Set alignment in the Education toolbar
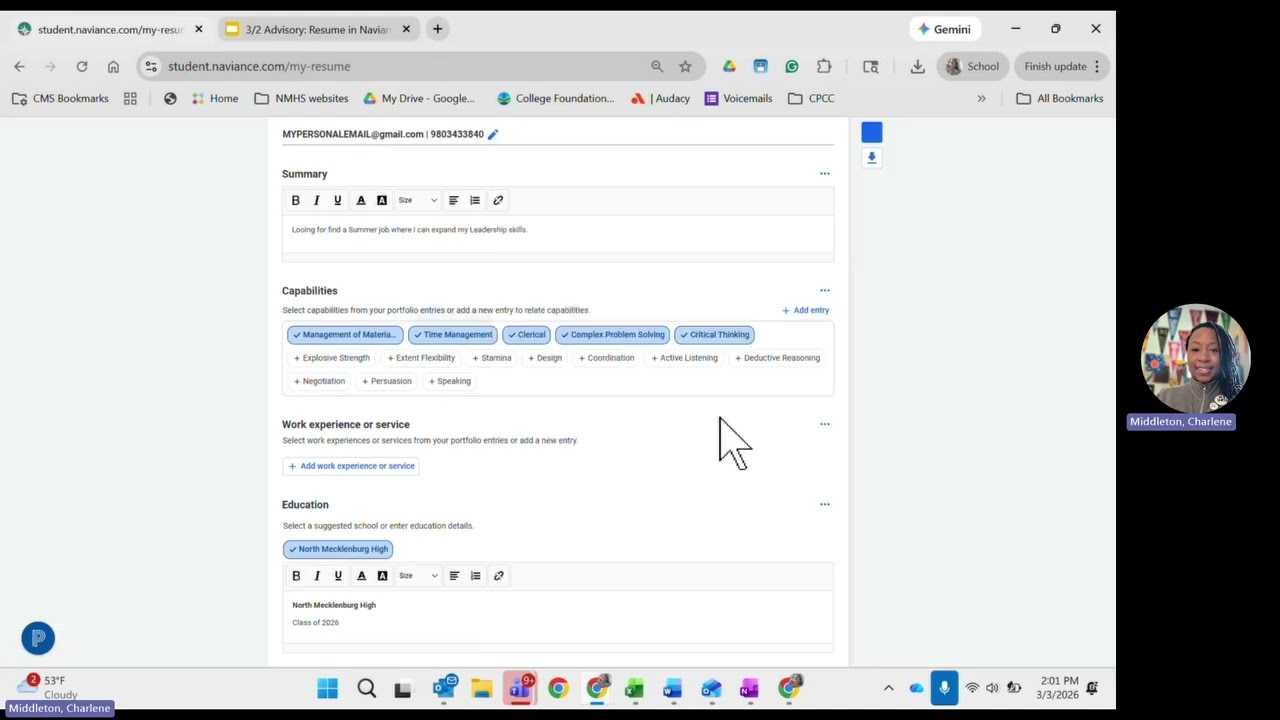1280x720 pixels. point(454,576)
